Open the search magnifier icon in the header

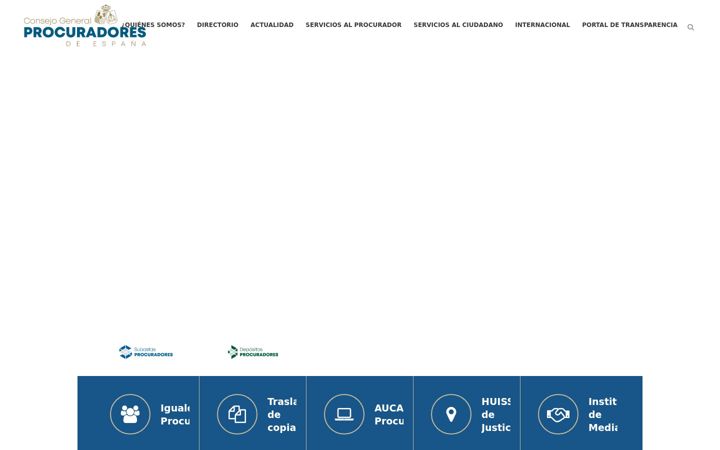[690, 28]
